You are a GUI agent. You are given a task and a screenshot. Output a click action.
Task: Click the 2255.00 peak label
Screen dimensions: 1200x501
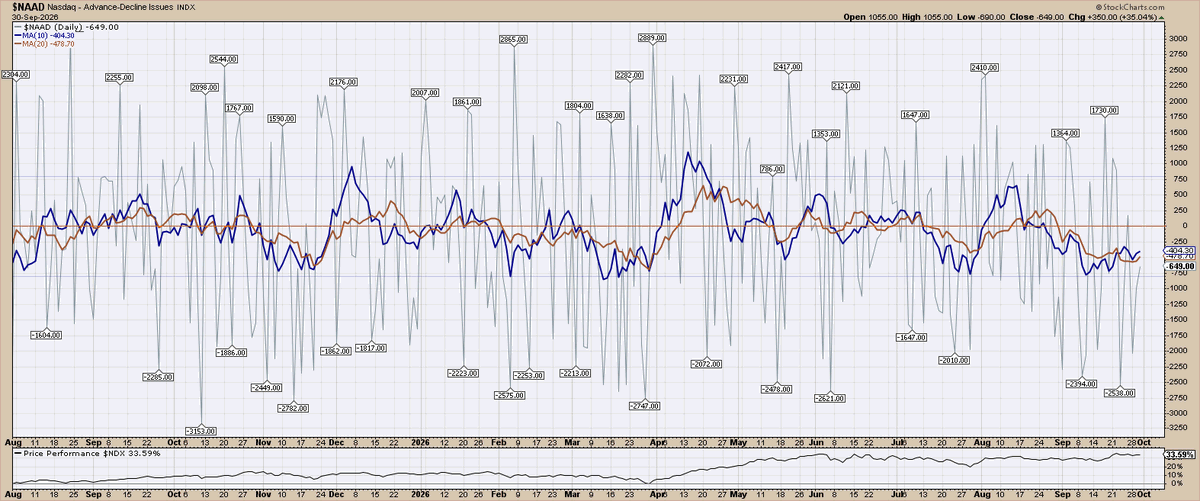coord(119,78)
